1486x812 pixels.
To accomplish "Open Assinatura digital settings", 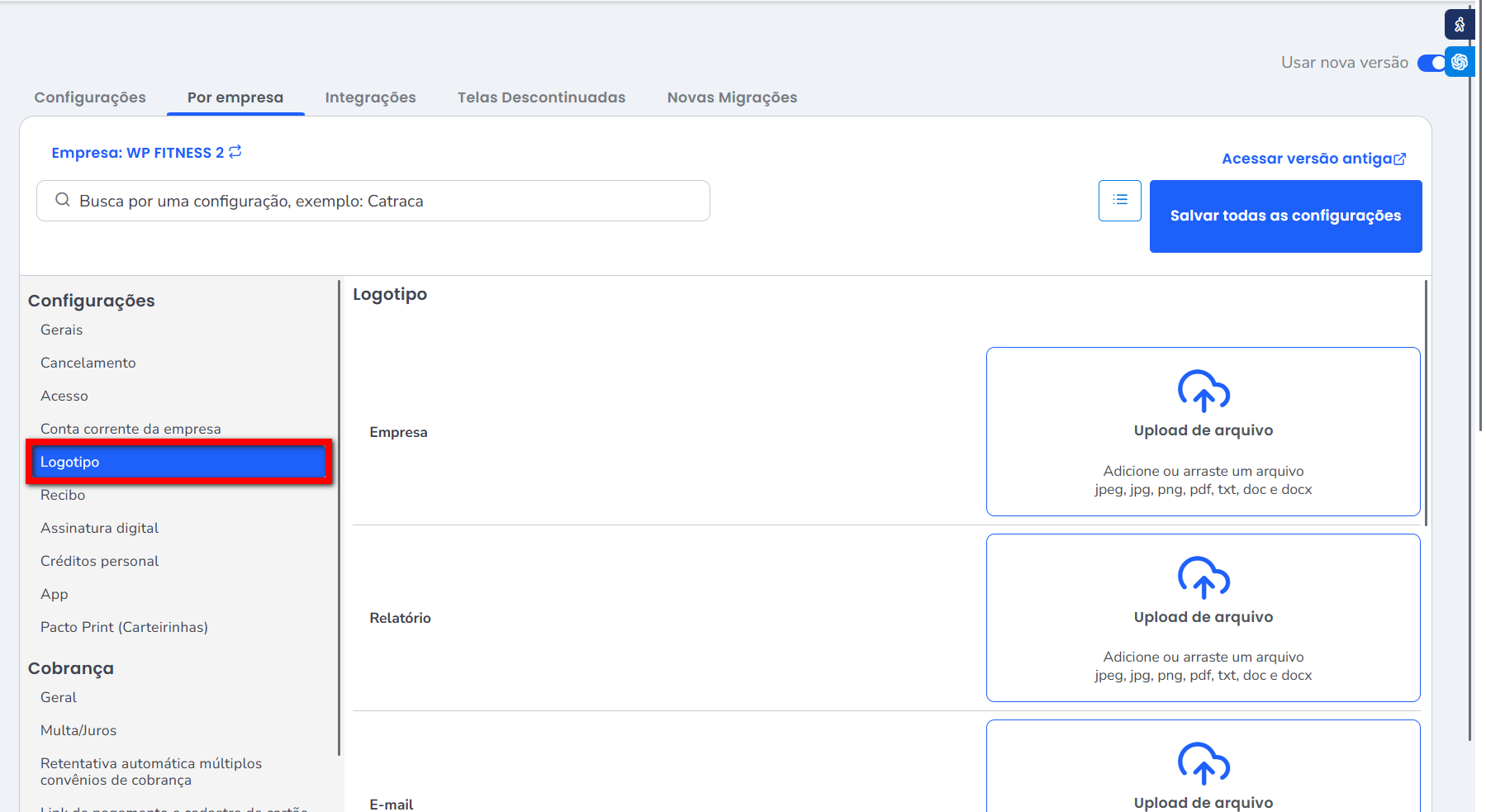I will point(99,528).
